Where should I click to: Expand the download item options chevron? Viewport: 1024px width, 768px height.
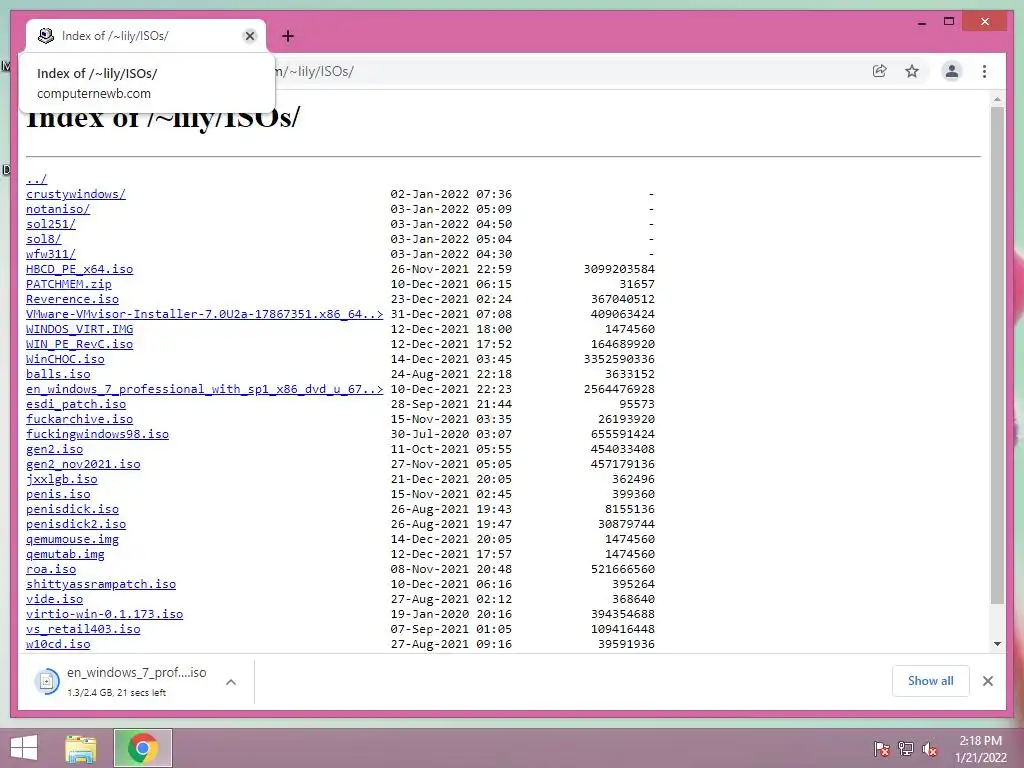[231, 682]
